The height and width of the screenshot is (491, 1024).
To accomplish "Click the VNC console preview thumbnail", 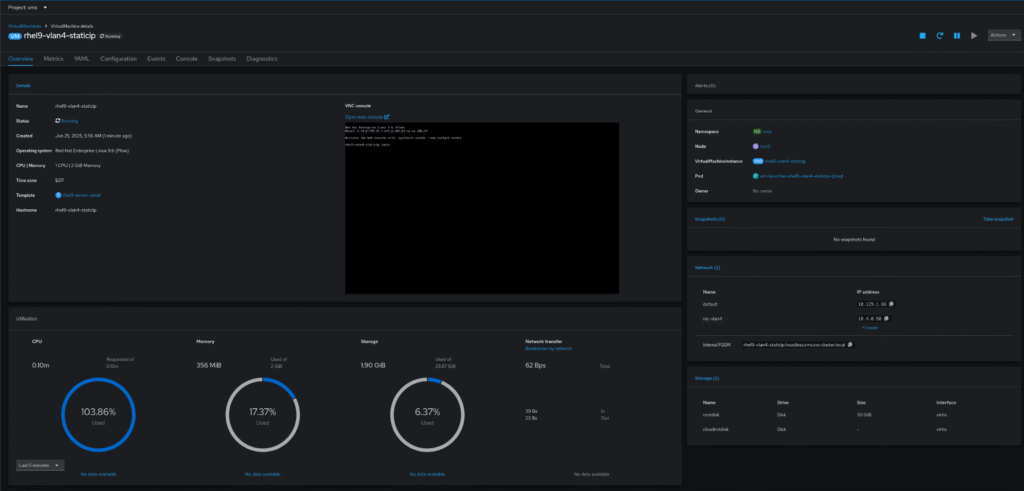I will pyautogui.click(x=482, y=208).
